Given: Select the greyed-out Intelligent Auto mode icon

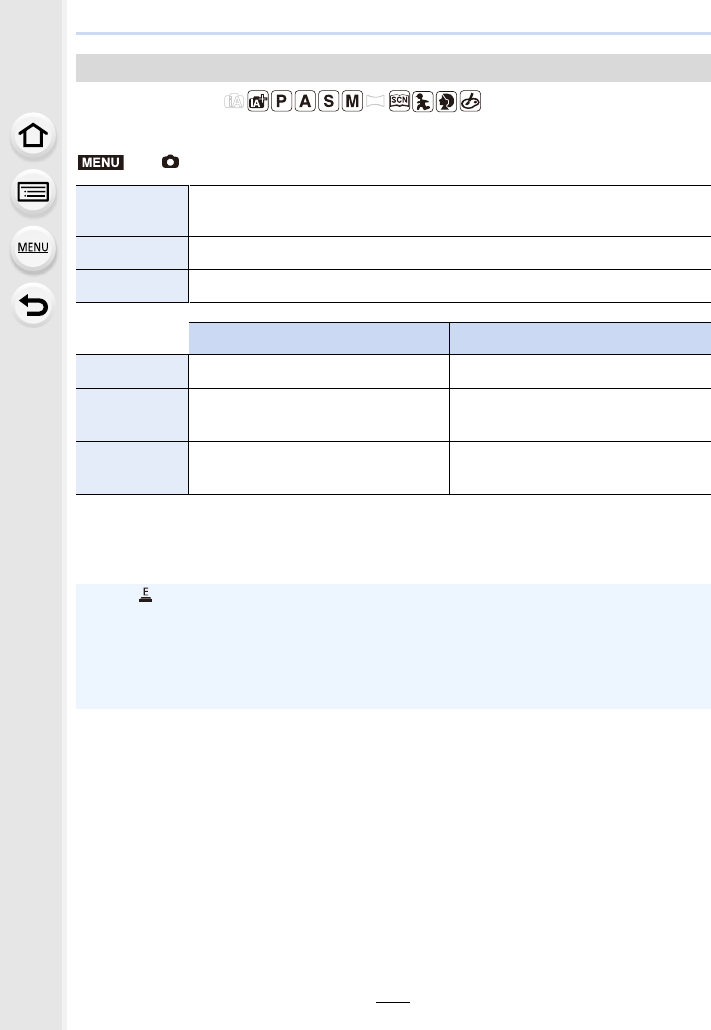Looking at the screenshot, I should pos(234,101).
